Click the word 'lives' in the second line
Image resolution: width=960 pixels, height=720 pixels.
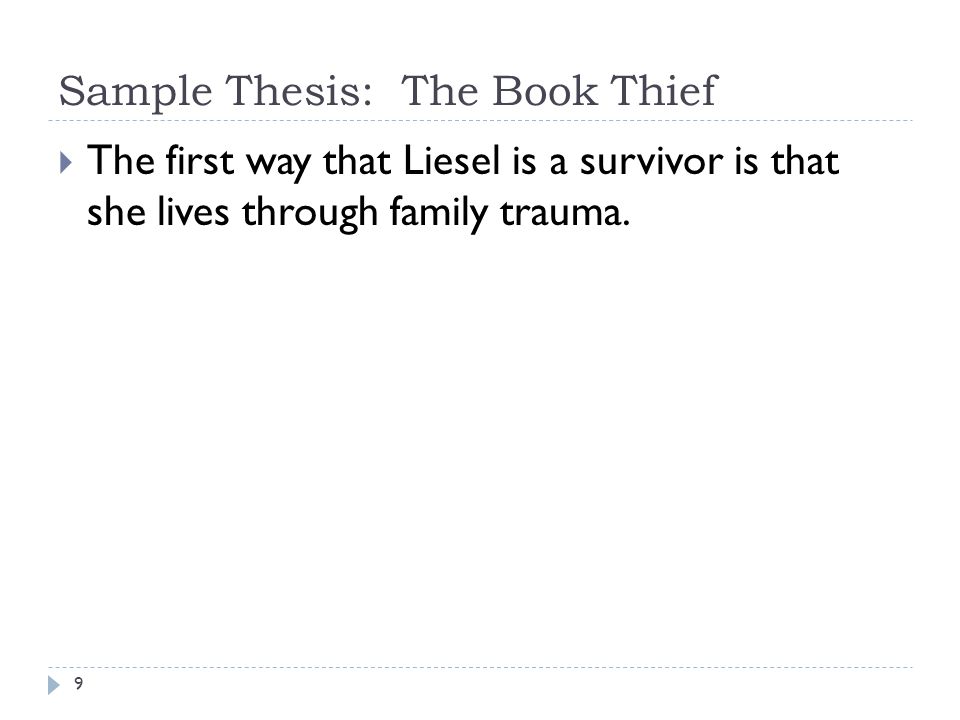point(193,212)
